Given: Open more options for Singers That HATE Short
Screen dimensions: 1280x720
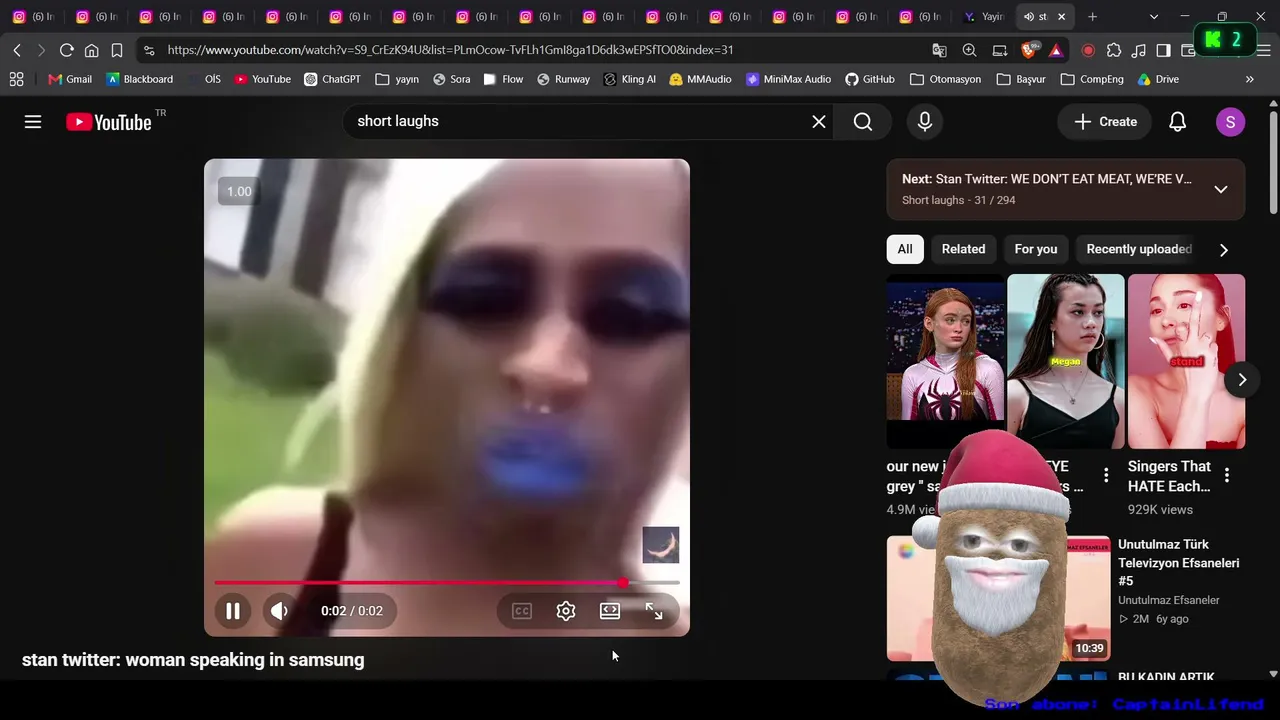Looking at the screenshot, I should pos(1227,476).
